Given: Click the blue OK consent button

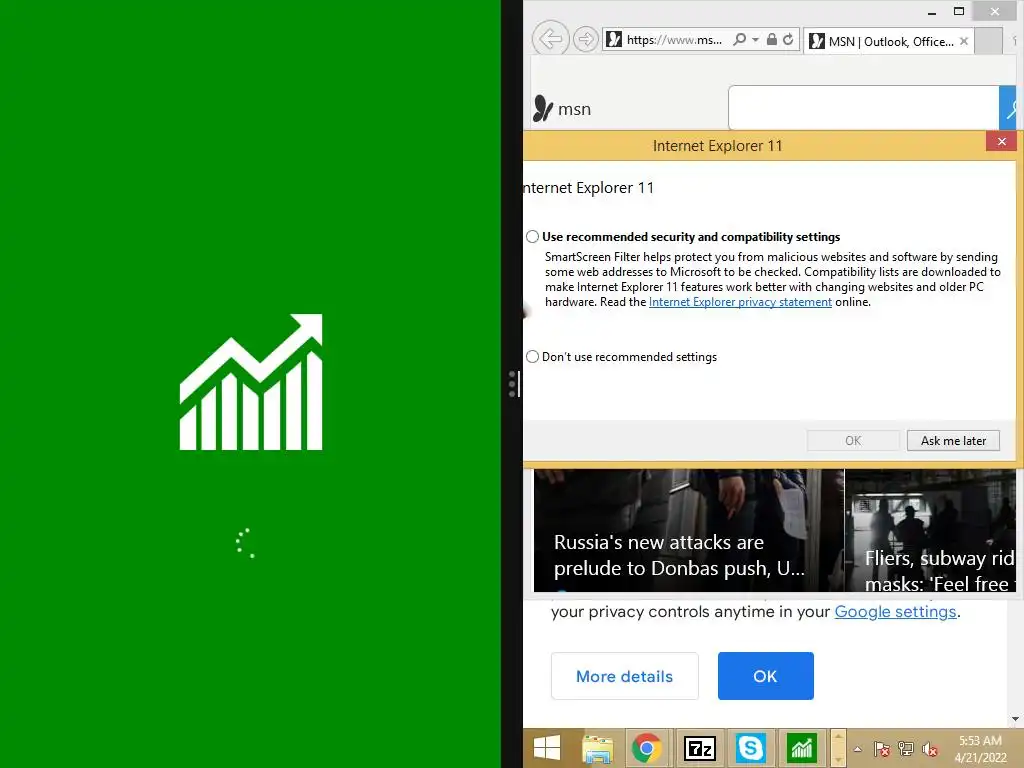Looking at the screenshot, I should click(765, 676).
